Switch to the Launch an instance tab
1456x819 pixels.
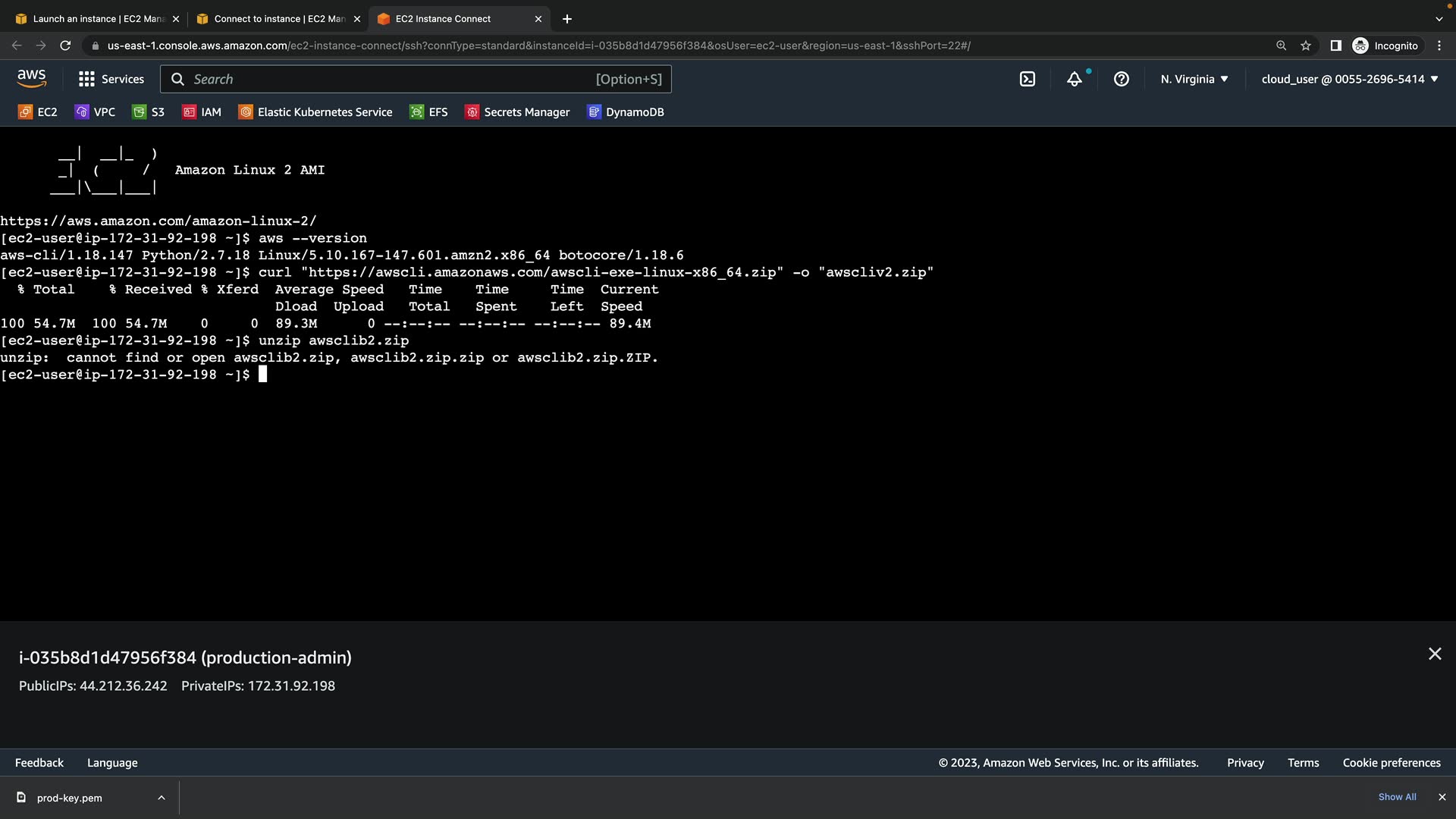click(x=91, y=19)
